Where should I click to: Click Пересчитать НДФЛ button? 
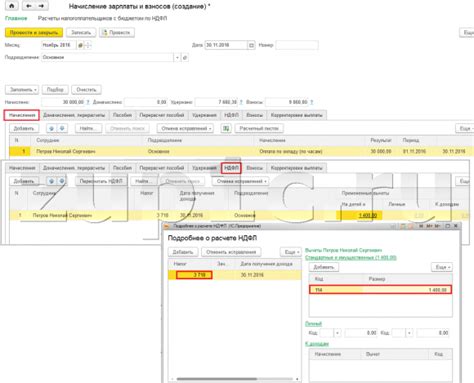tap(101, 181)
